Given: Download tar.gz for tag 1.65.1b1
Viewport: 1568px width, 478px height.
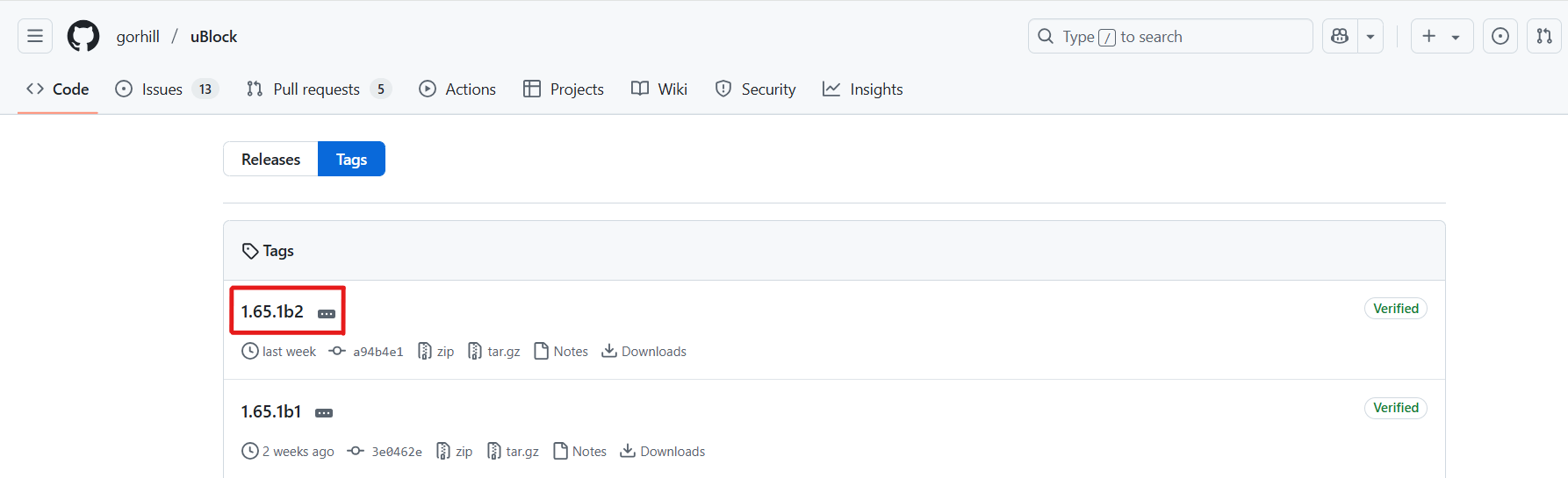Looking at the screenshot, I should coord(514,451).
